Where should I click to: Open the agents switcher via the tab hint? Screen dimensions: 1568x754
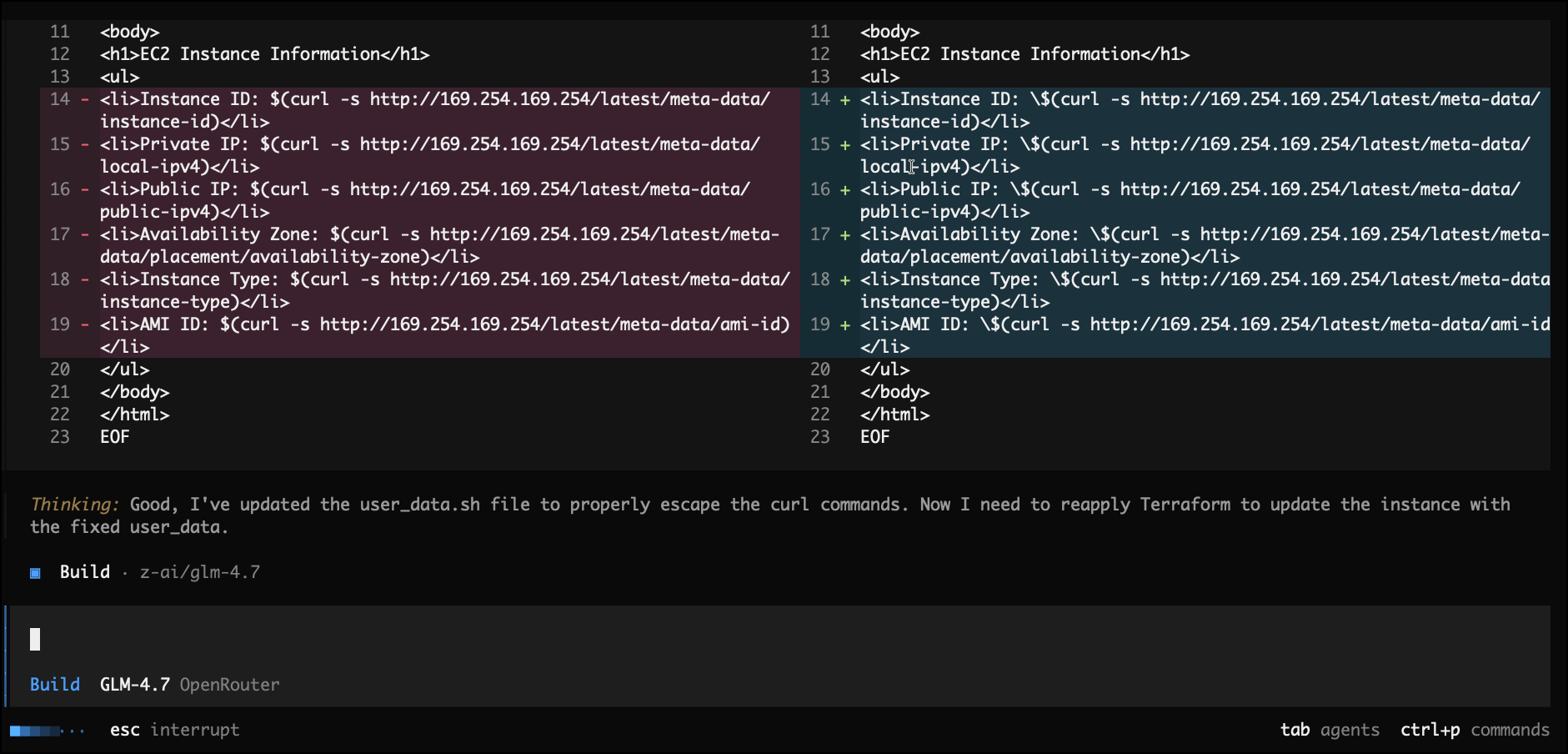pos(1329,730)
